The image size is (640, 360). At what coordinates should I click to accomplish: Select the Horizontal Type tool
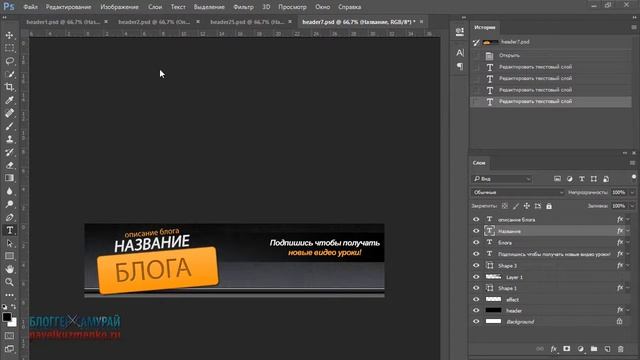pyautogui.click(x=9, y=230)
